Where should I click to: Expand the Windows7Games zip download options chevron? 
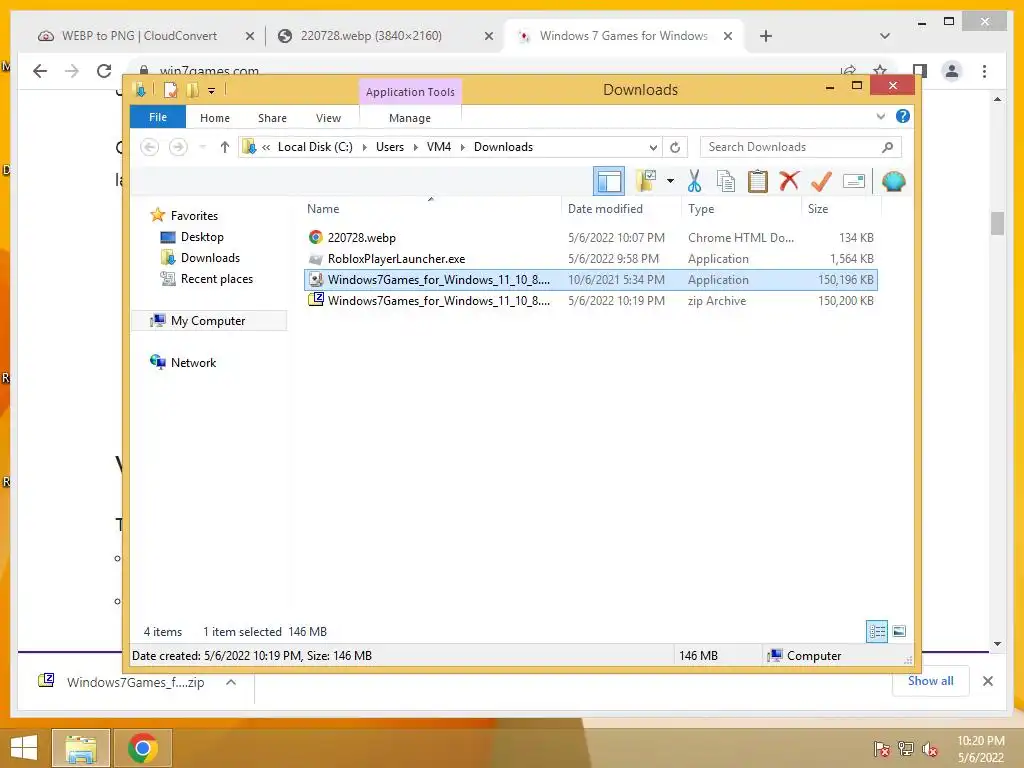click(x=231, y=682)
